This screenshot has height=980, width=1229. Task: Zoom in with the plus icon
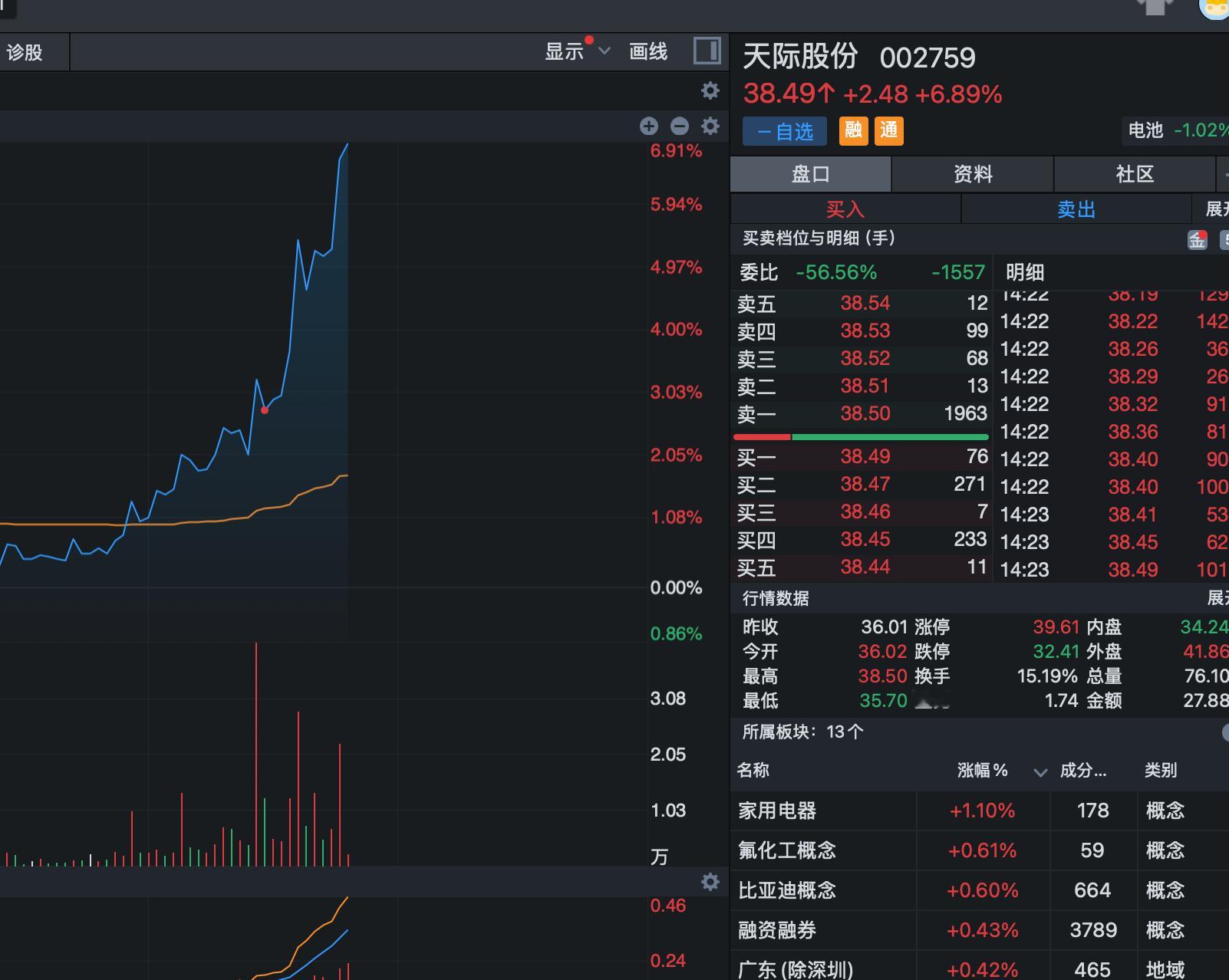pyautogui.click(x=649, y=126)
